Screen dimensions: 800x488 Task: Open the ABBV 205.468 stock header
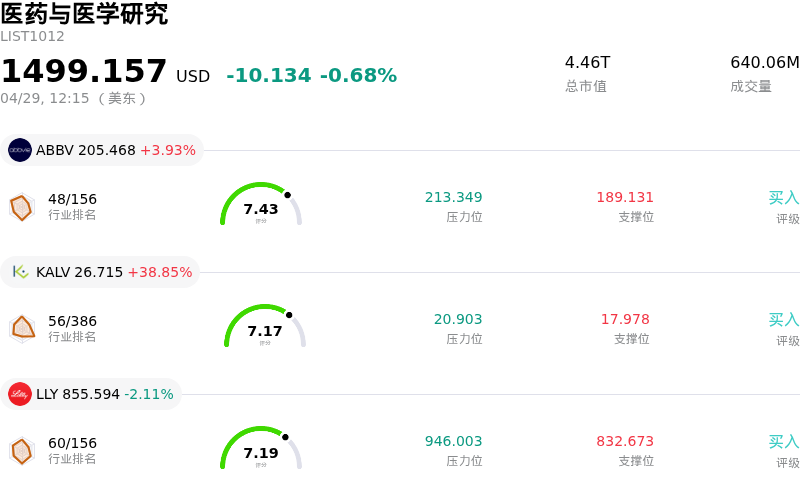coord(102,150)
